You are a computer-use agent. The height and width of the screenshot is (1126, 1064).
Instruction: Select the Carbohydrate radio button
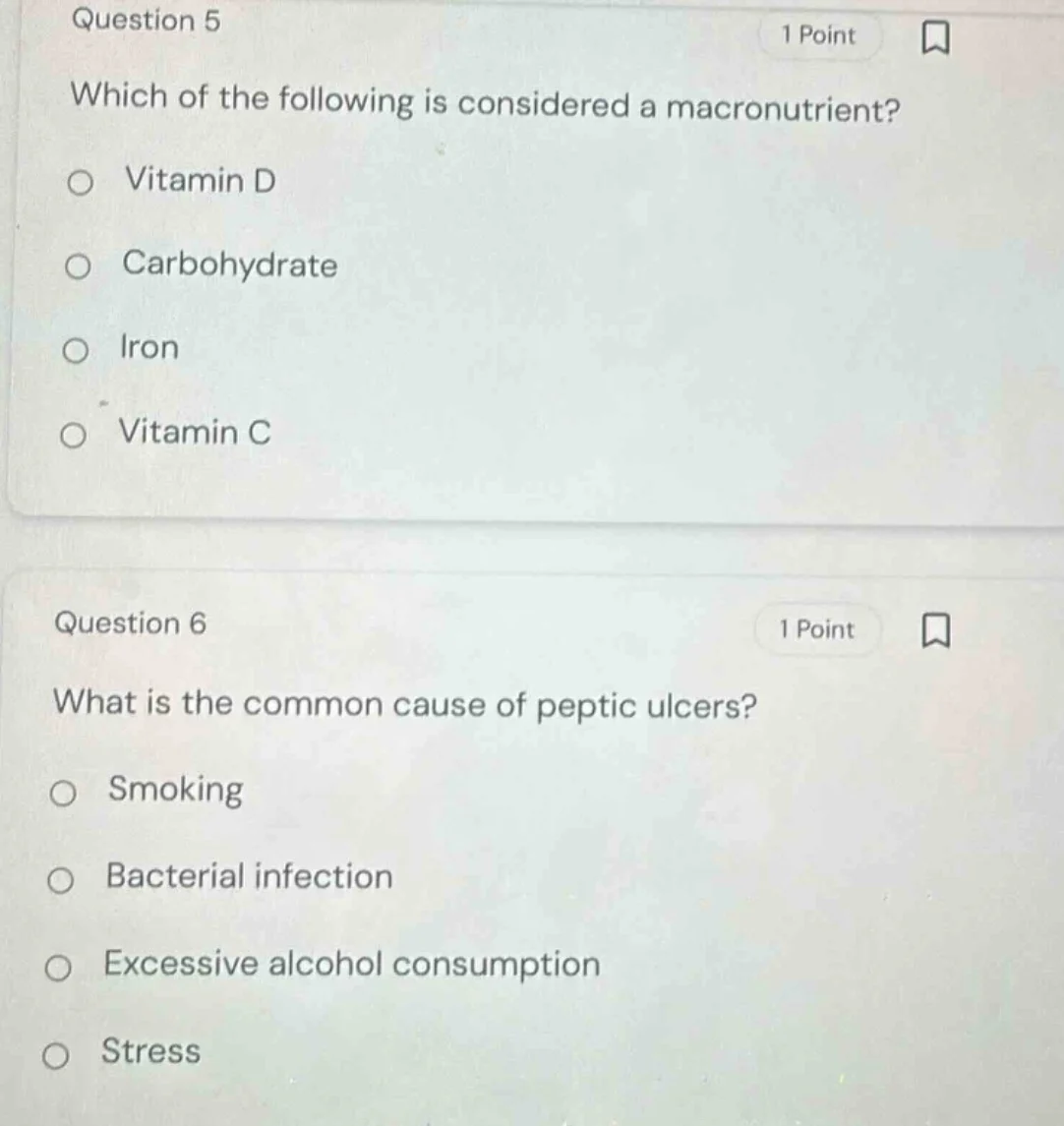(83, 267)
